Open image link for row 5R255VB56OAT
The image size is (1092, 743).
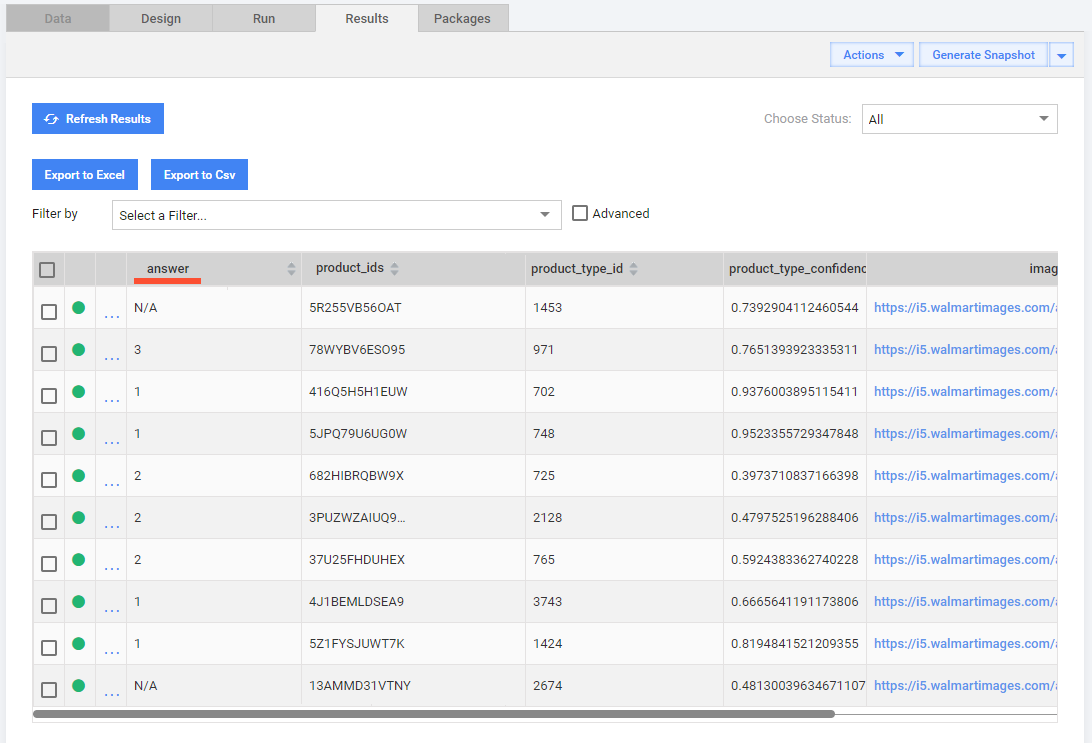(x=965, y=308)
